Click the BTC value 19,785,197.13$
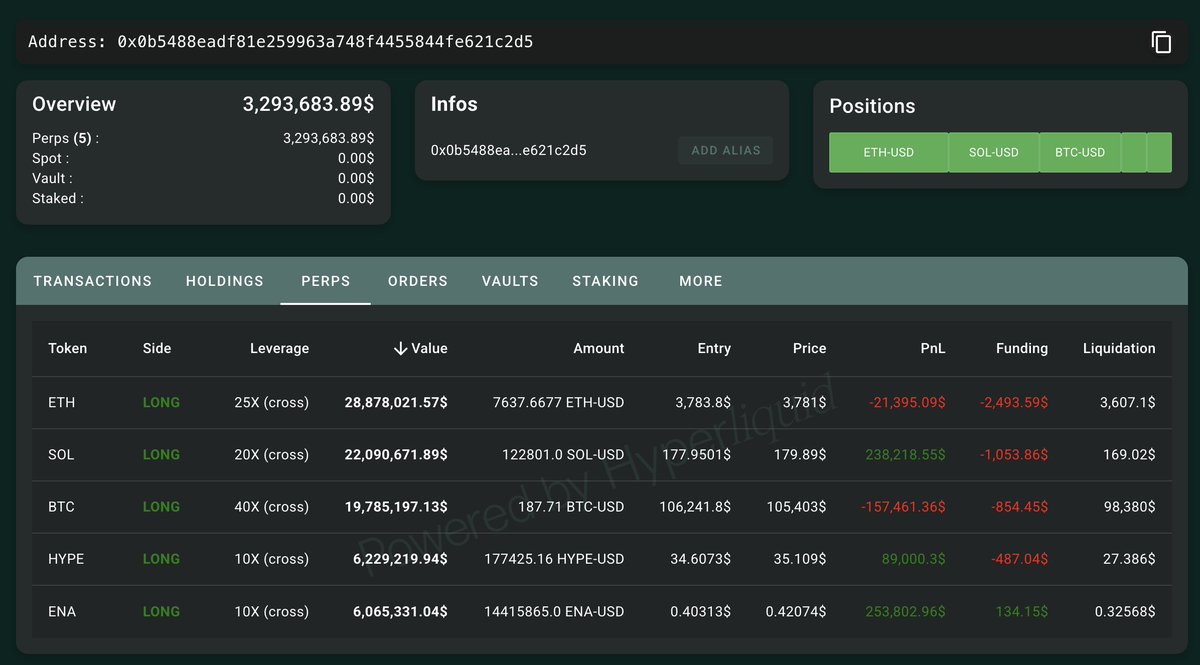The height and width of the screenshot is (665, 1200). [x=396, y=506]
